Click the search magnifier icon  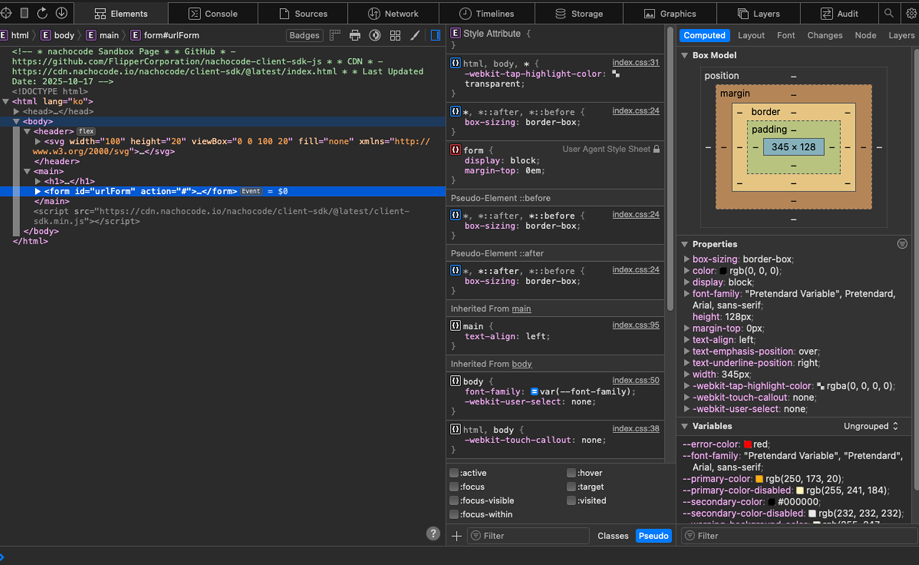[888, 14]
